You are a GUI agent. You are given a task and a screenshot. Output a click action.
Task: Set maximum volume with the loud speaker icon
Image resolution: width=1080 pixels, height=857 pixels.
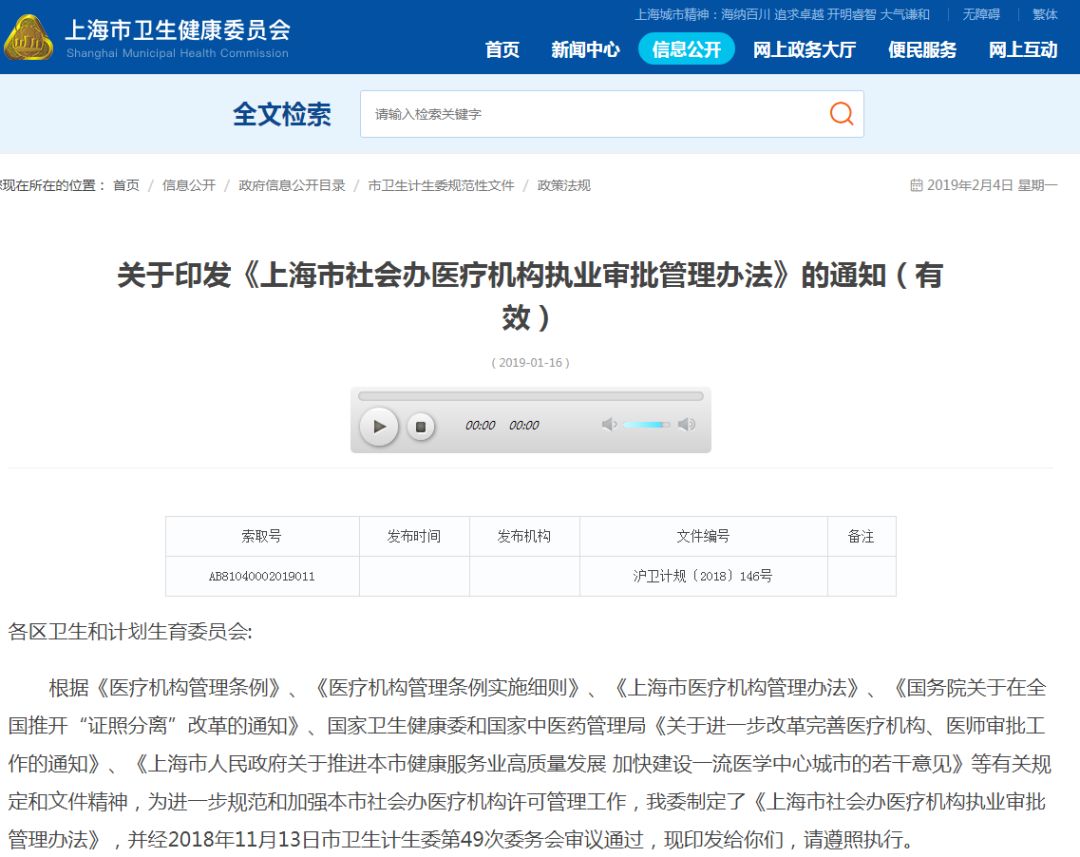[686, 424]
